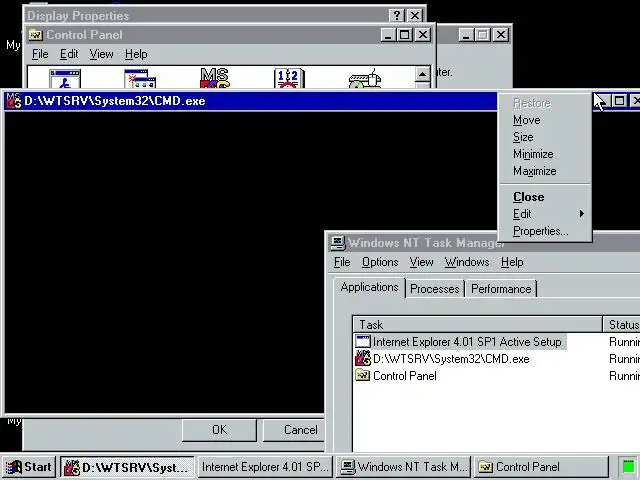Switch to the Processes tab

(435, 289)
